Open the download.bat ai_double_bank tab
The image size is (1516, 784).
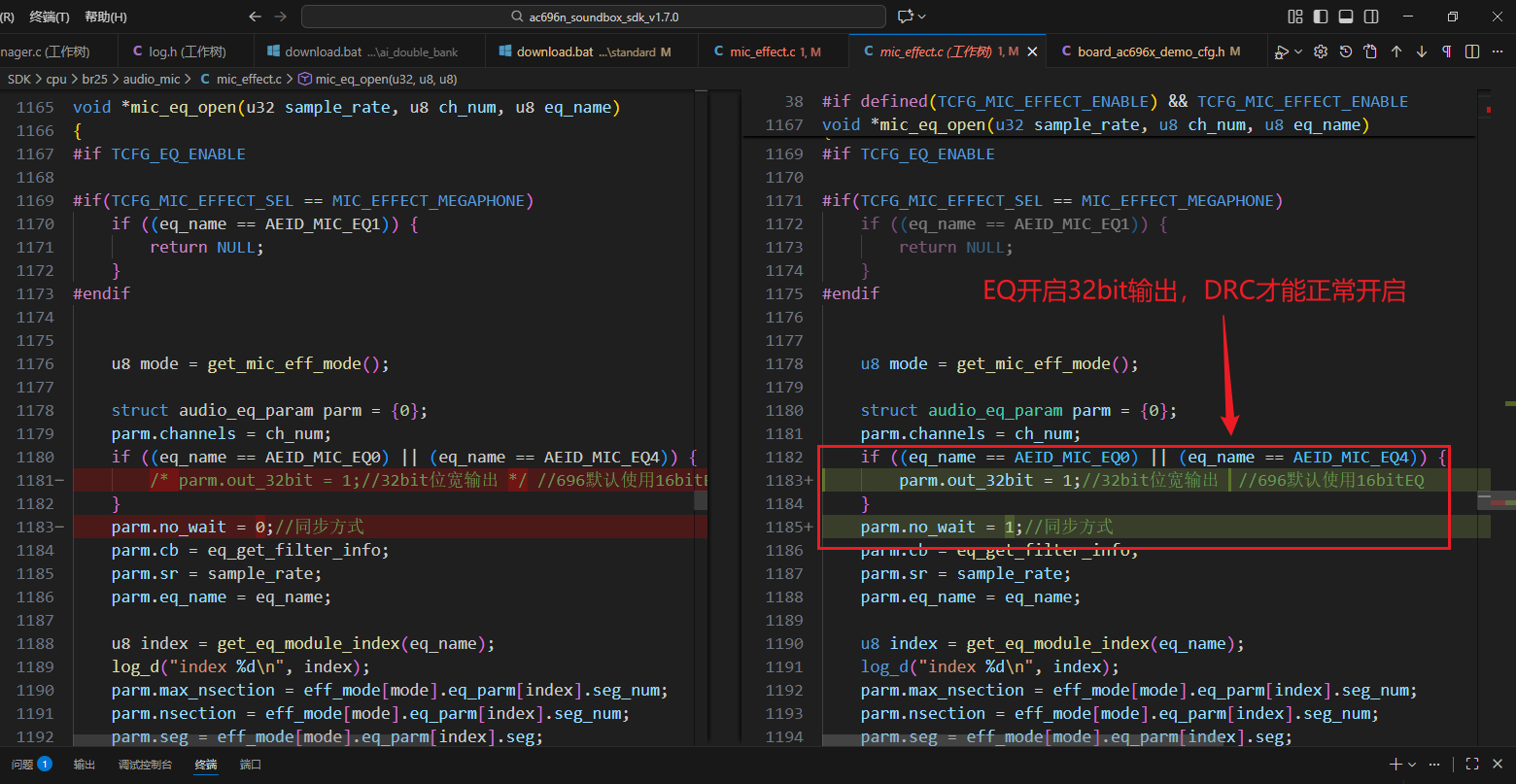(x=370, y=51)
